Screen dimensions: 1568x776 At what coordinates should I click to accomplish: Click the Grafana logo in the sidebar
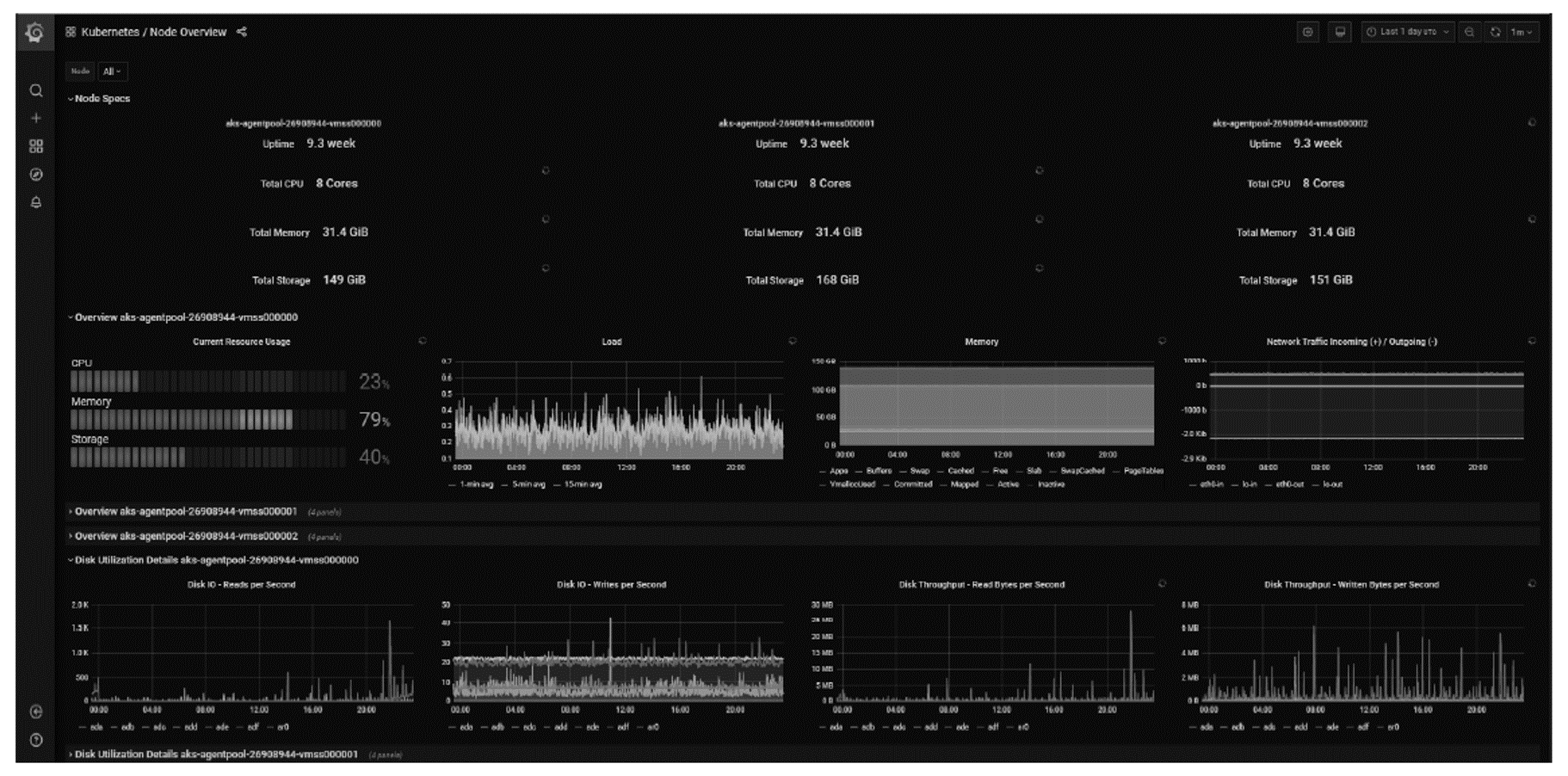pyautogui.click(x=35, y=33)
